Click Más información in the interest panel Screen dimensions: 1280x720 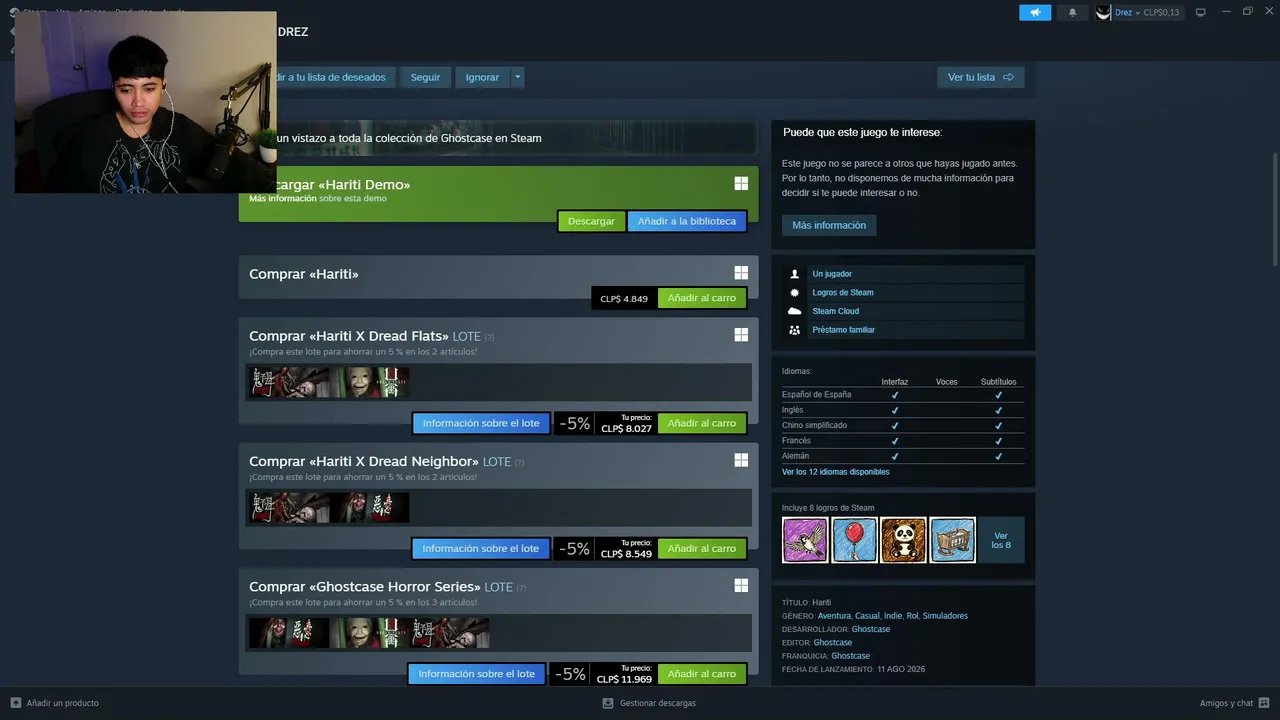[x=829, y=225]
